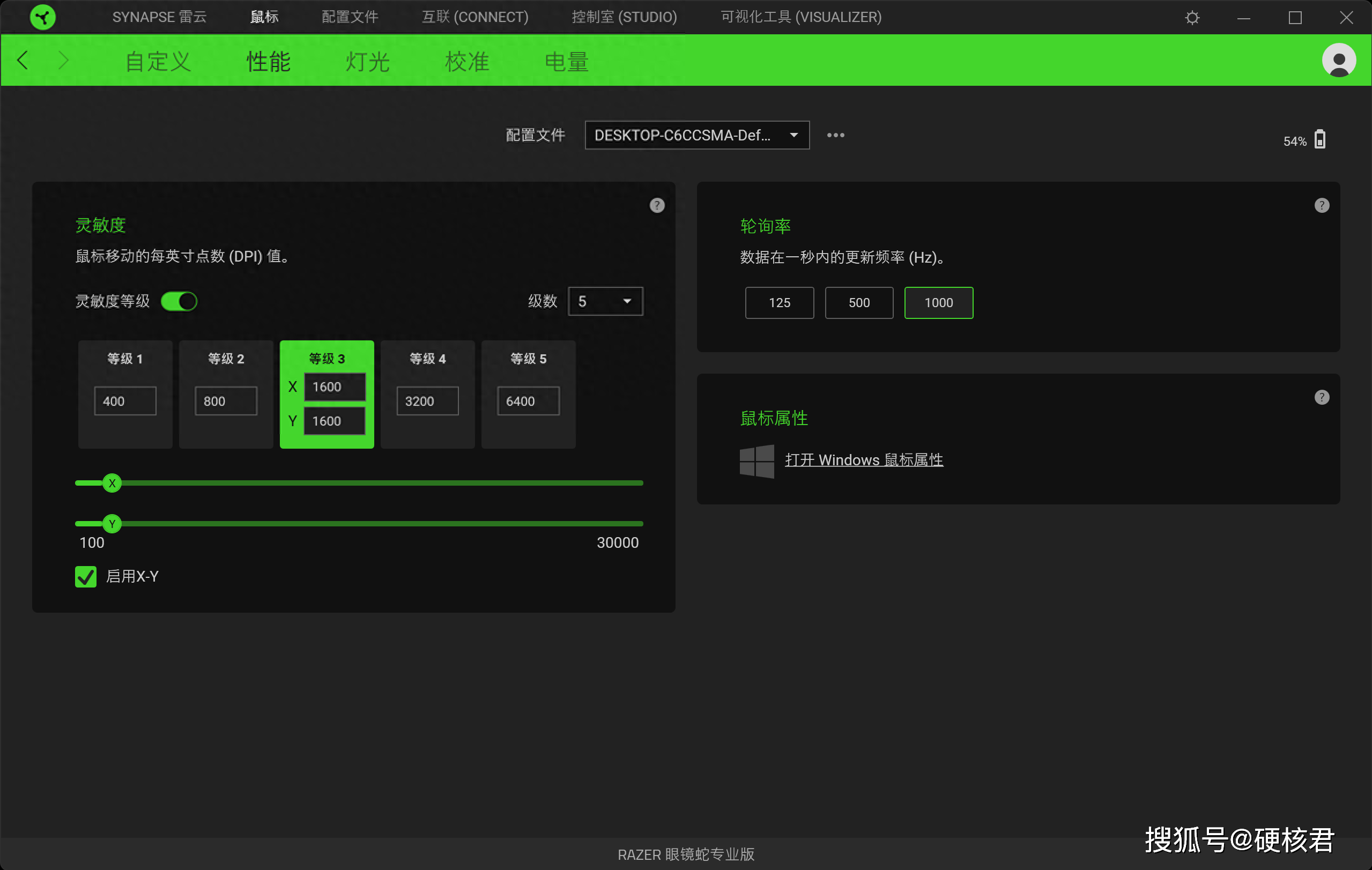Click the X sensitivity slider handle
Viewport: 1372px width, 870px height.
[x=112, y=483]
